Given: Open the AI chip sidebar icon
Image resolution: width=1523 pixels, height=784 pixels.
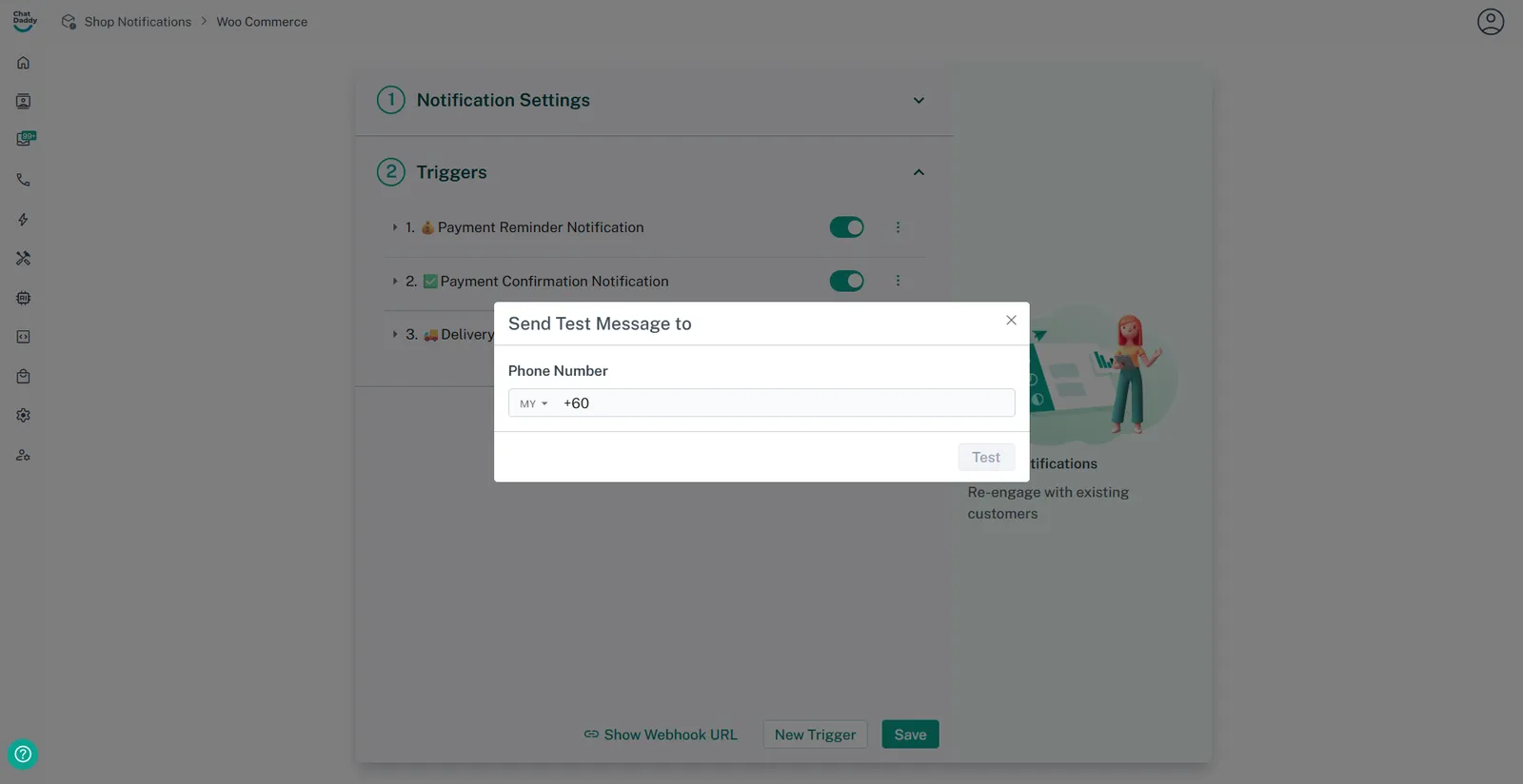Looking at the screenshot, I should coord(24,298).
